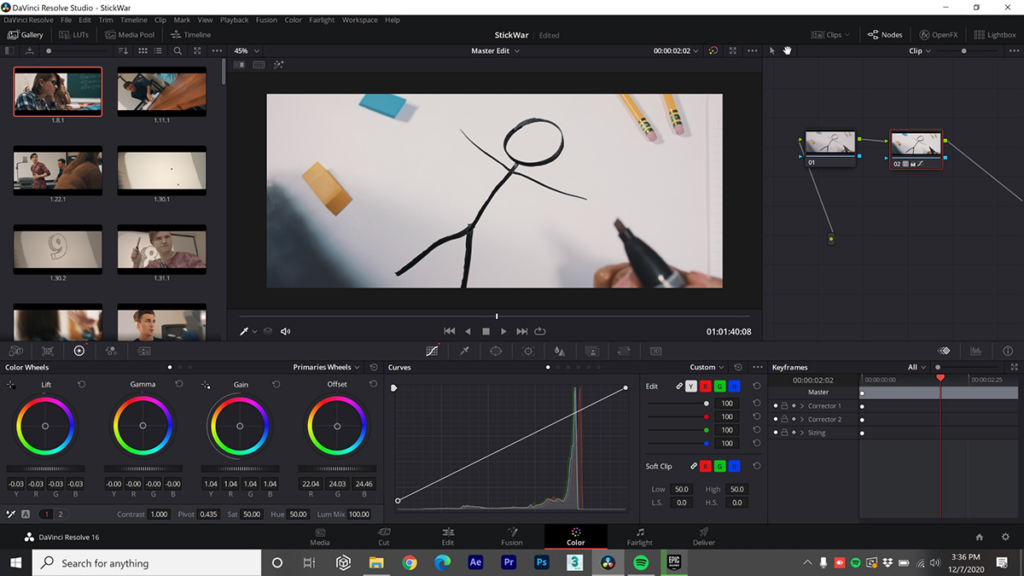
Task: Open the Master Edit timeline dropdown
Action: tap(495, 50)
